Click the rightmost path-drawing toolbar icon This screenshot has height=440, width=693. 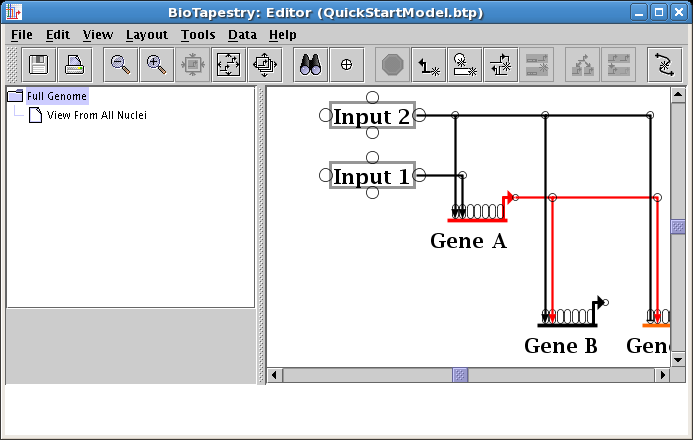coord(663,65)
